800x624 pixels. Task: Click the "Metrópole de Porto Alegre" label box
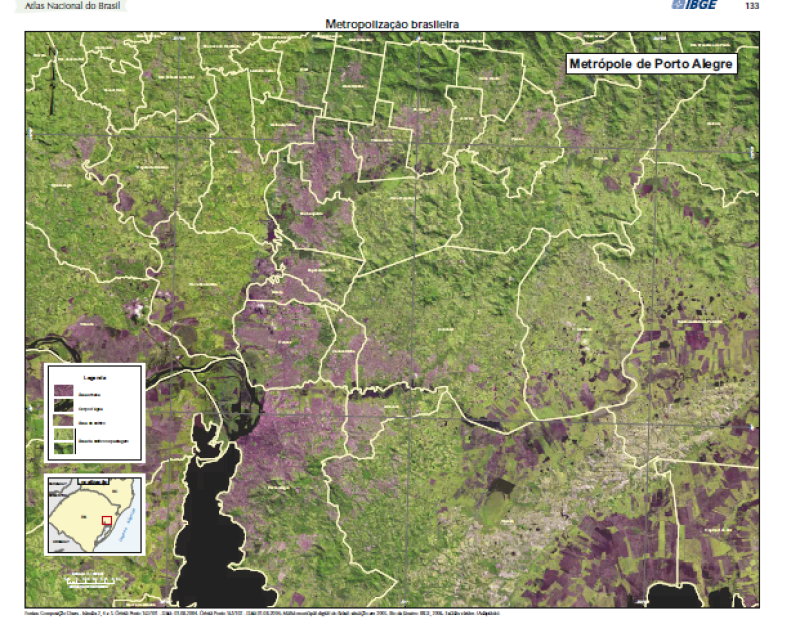[x=651, y=64]
